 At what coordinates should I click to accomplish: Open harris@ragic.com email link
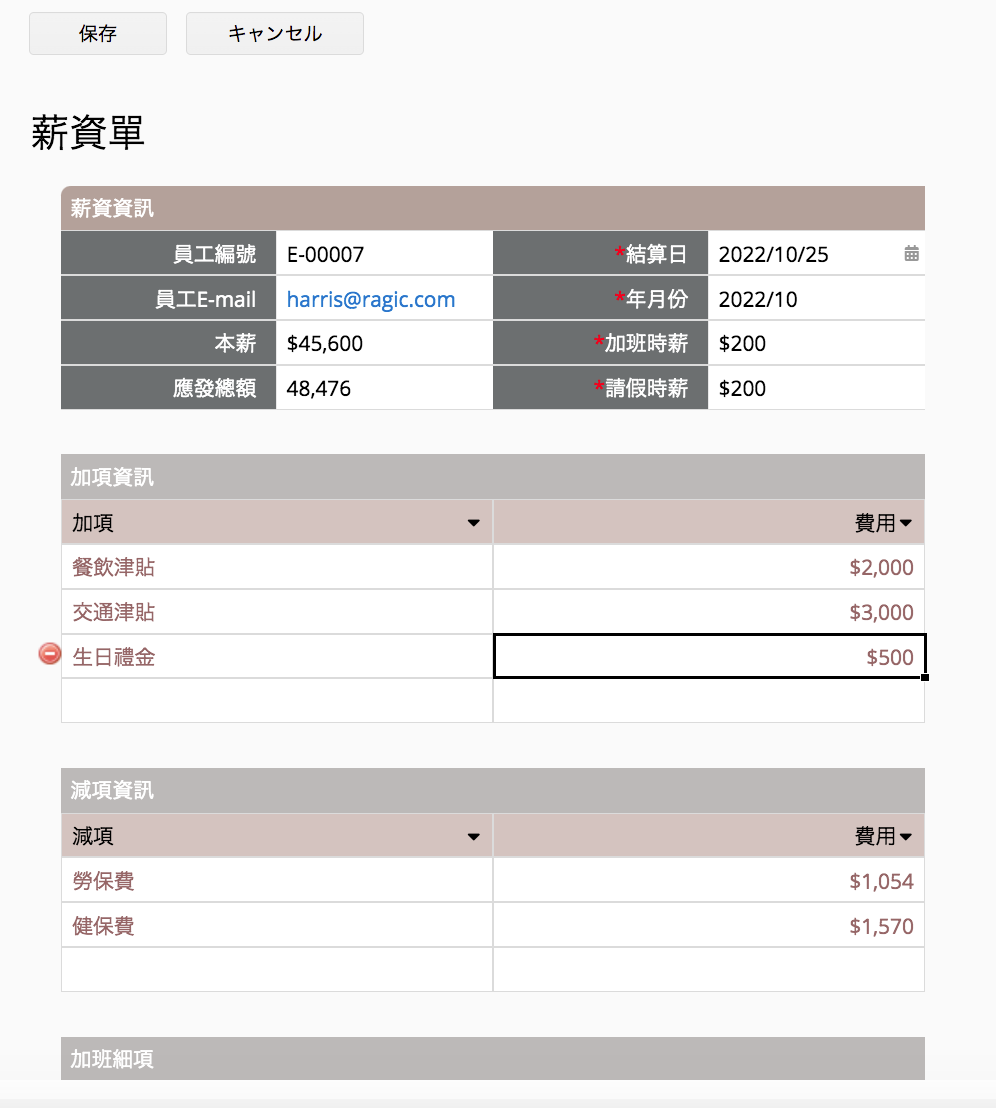[x=371, y=299]
